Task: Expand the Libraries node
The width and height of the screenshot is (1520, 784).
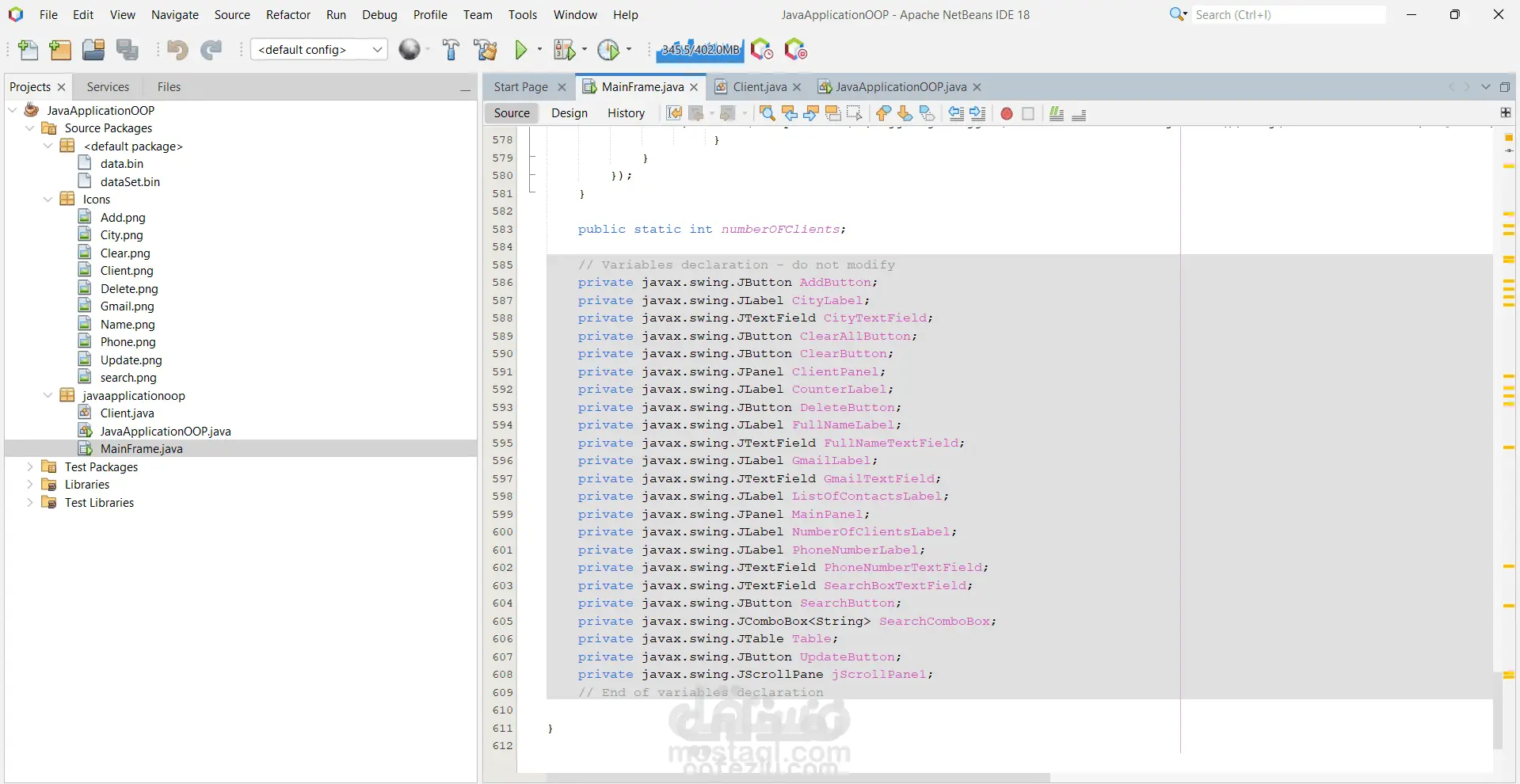Action: (x=30, y=484)
